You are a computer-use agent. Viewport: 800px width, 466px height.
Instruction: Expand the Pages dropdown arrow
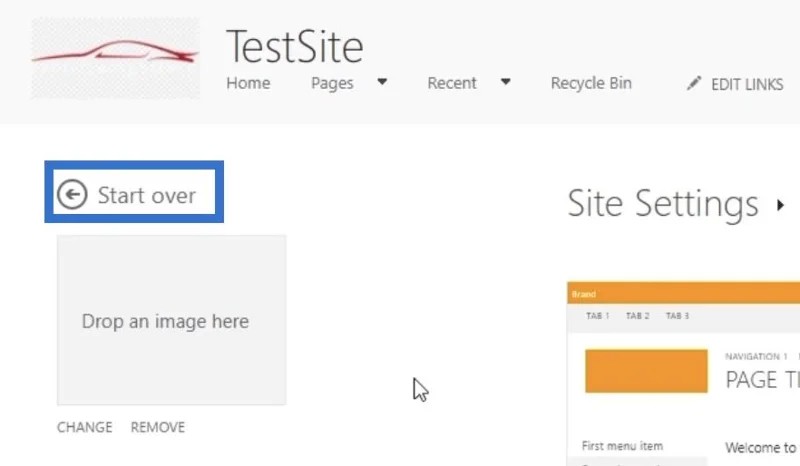coord(382,82)
